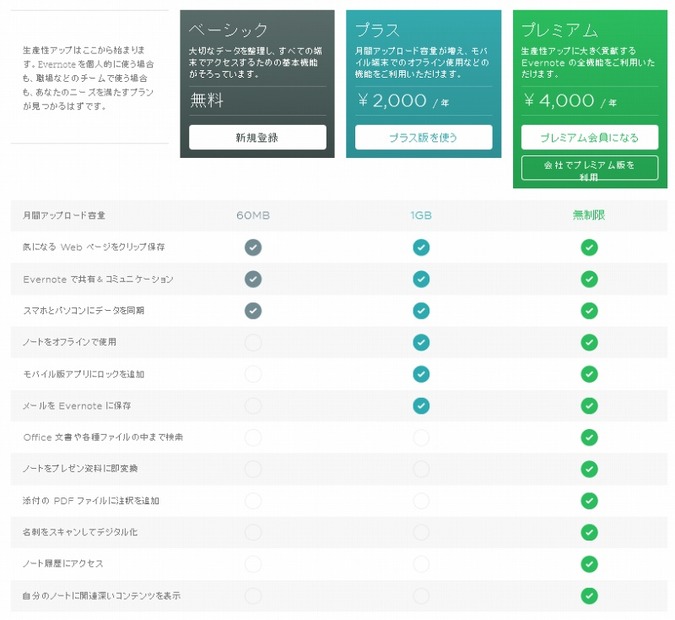Click the メールを Evernote に保存 label
Viewport: 675px width, 620px height.
pos(77,406)
